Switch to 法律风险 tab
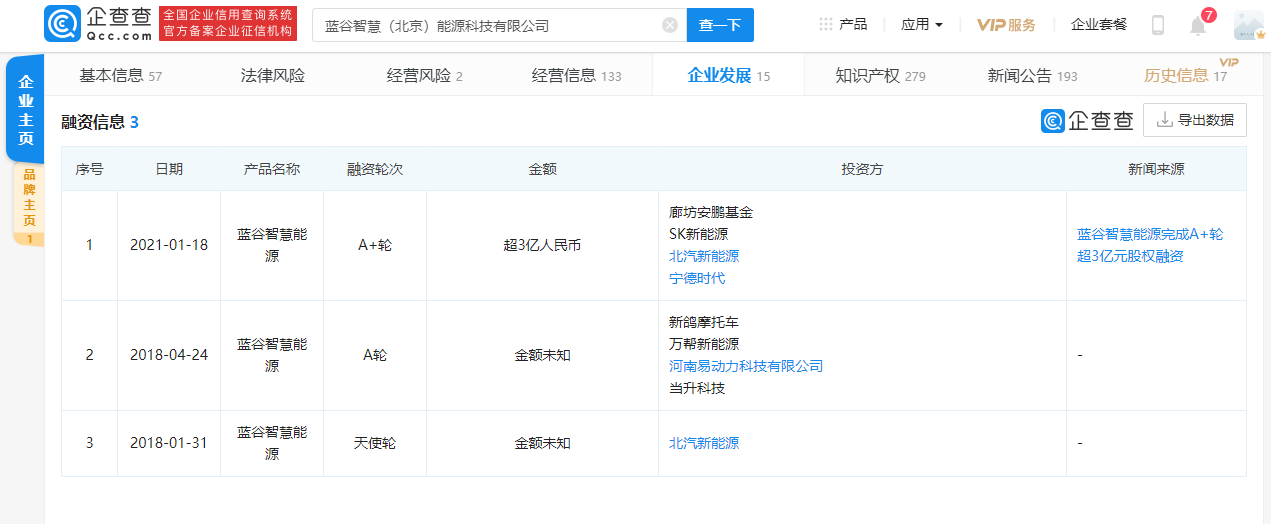1271x524 pixels. pyautogui.click(x=273, y=75)
